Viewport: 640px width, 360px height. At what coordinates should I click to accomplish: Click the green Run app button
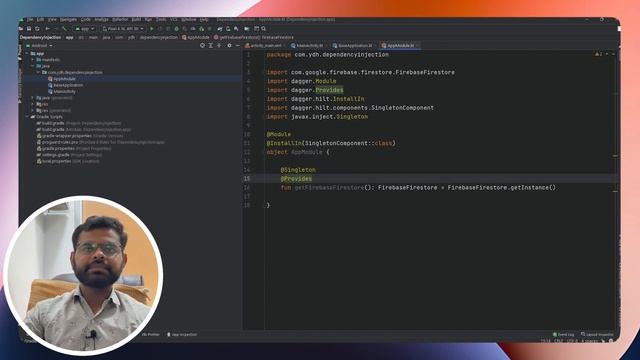pyautogui.click(x=152, y=29)
